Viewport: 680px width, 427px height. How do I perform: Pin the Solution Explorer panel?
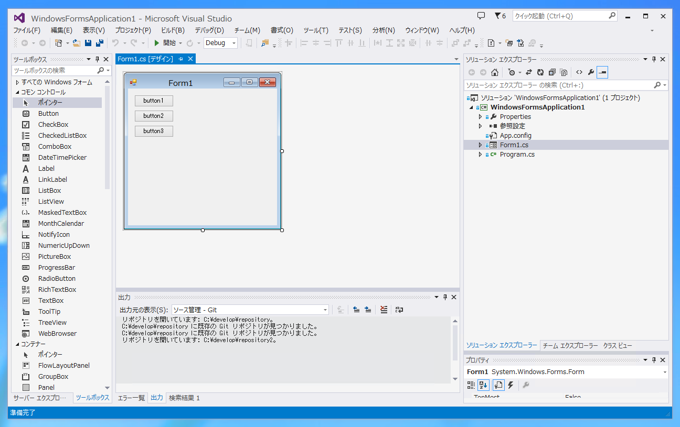tap(654, 59)
